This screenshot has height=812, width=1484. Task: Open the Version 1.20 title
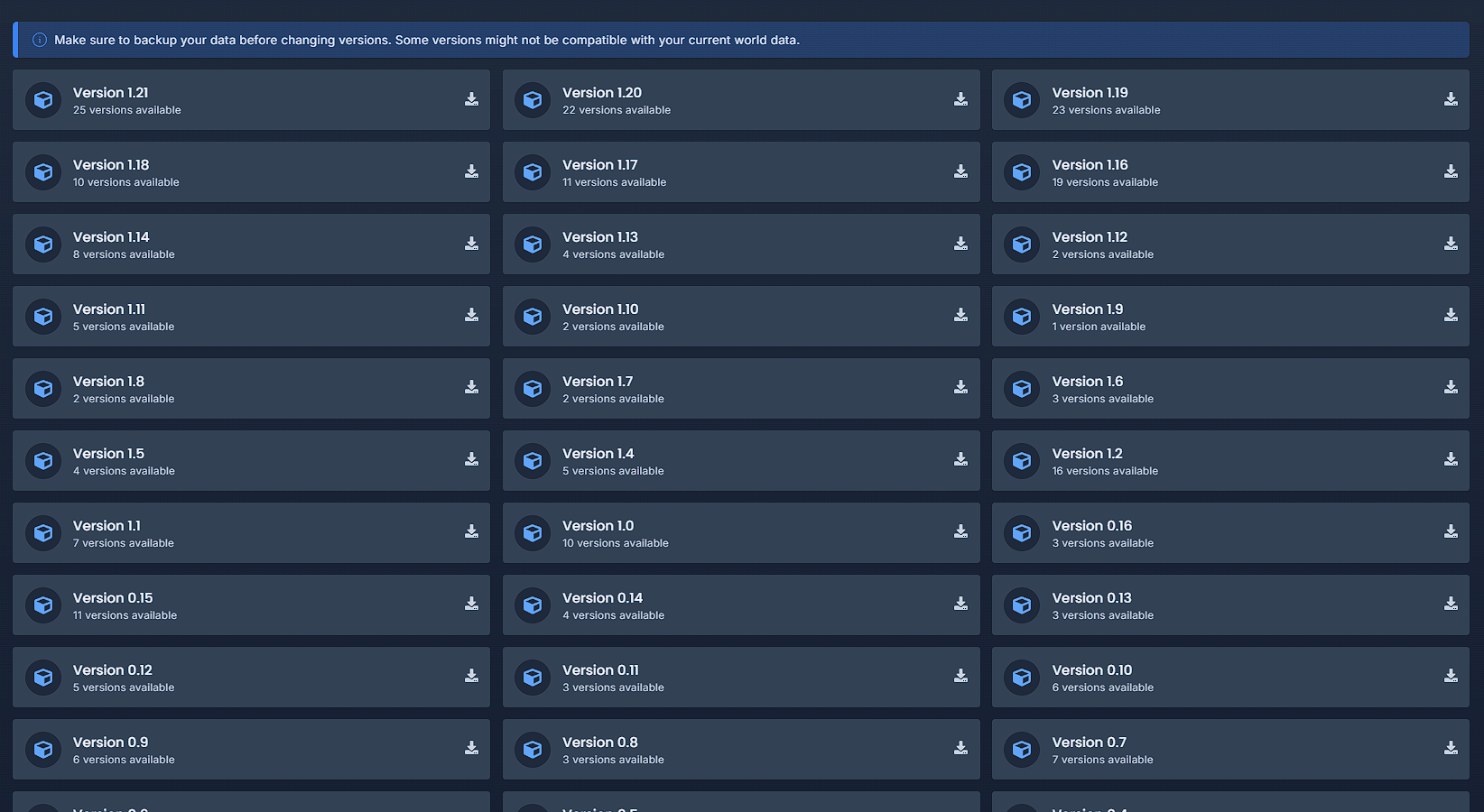[602, 93]
